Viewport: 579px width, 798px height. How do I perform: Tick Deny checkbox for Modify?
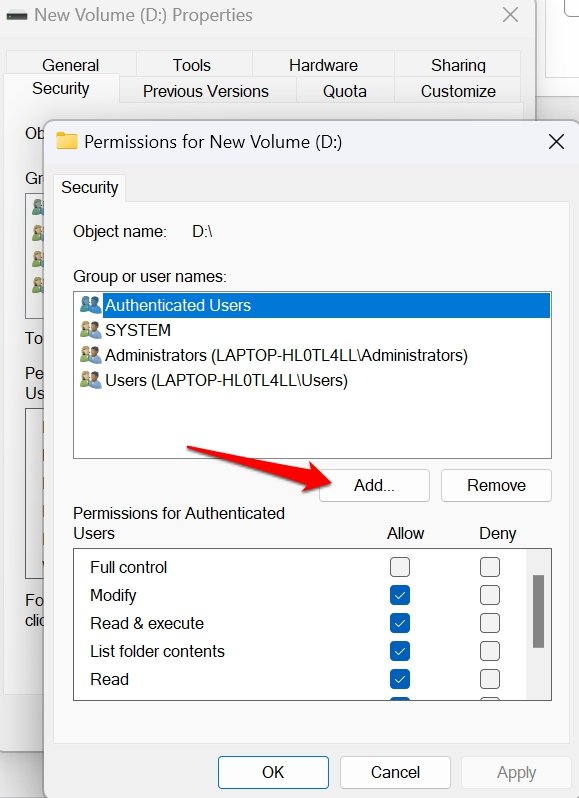click(x=490, y=595)
